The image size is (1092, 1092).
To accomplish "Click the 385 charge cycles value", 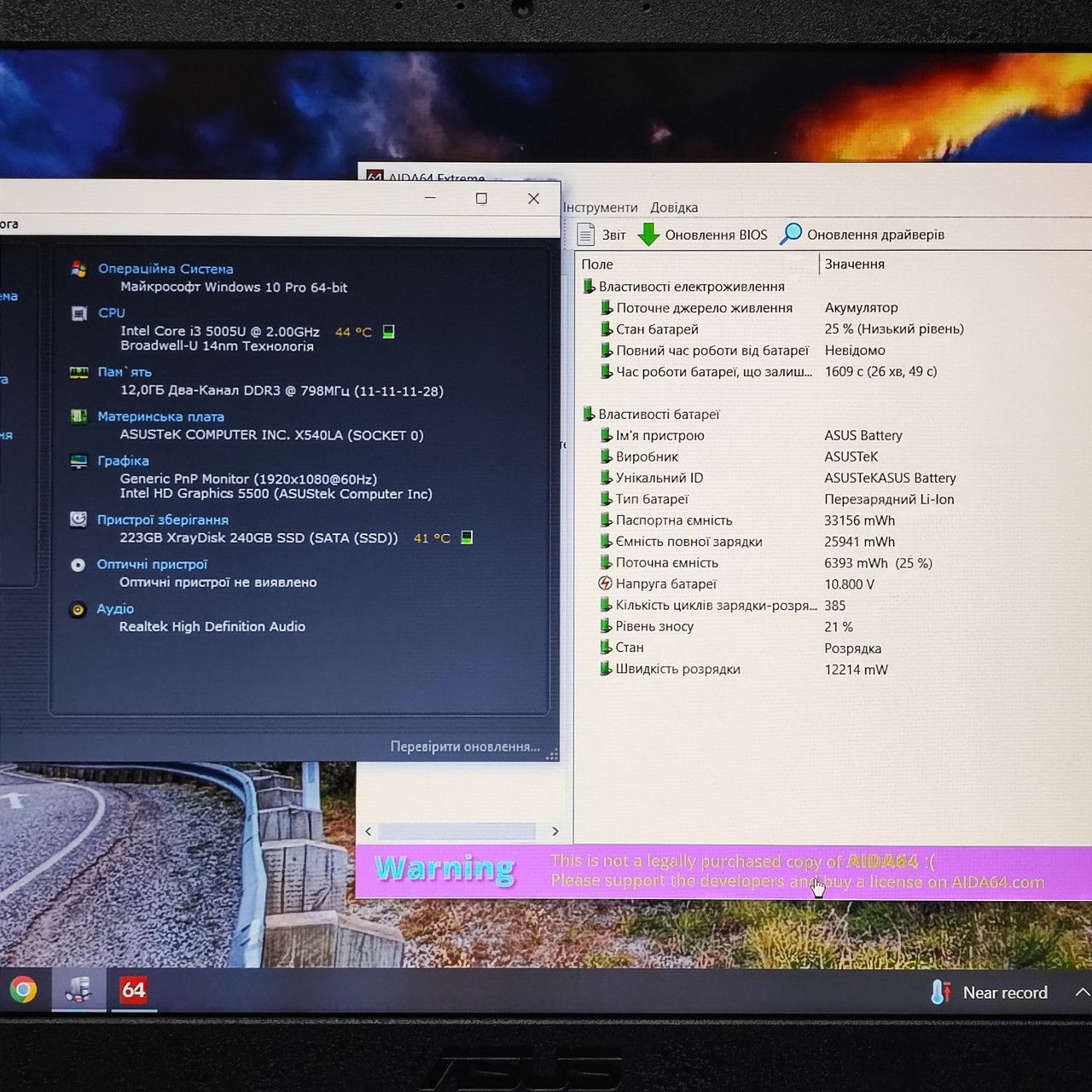I will [x=835, y=606].
